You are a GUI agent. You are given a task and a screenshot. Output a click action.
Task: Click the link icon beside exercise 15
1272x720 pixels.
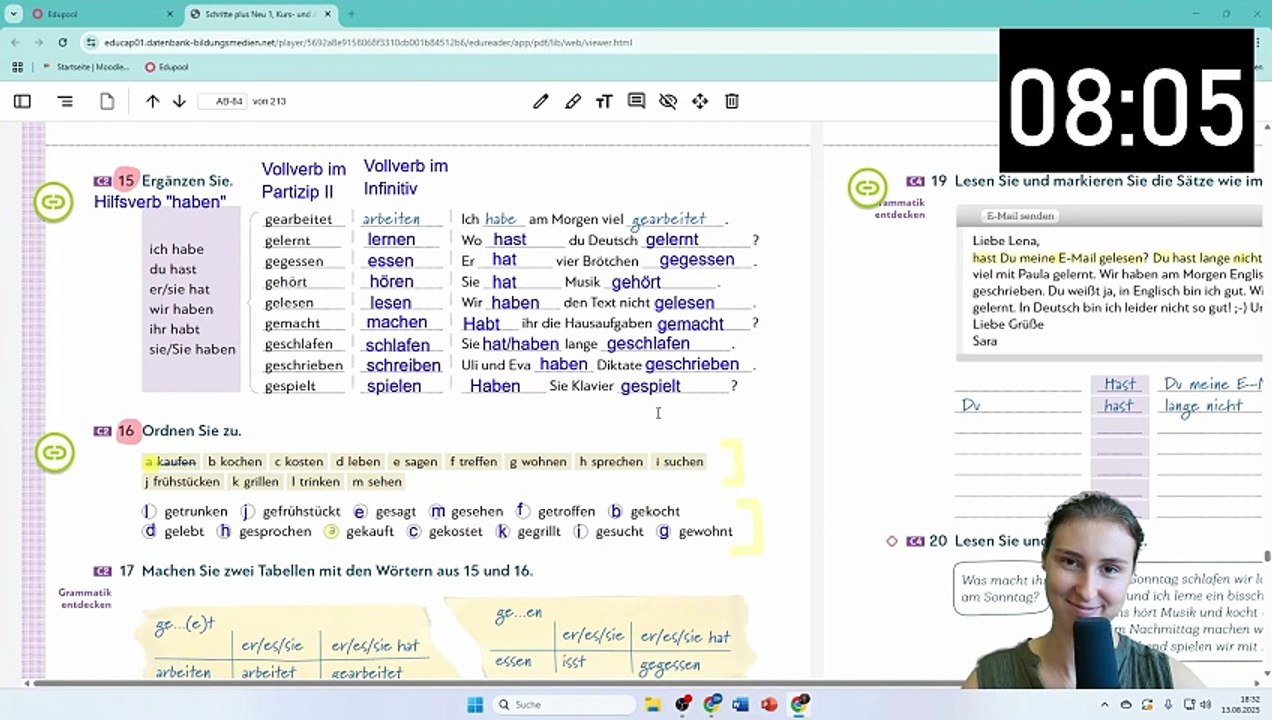[54, 203]
